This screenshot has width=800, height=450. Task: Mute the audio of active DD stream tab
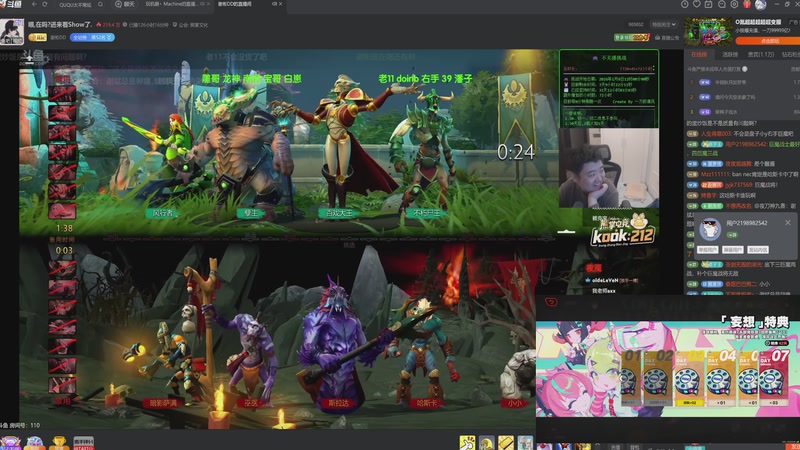(x=274, y=4)
